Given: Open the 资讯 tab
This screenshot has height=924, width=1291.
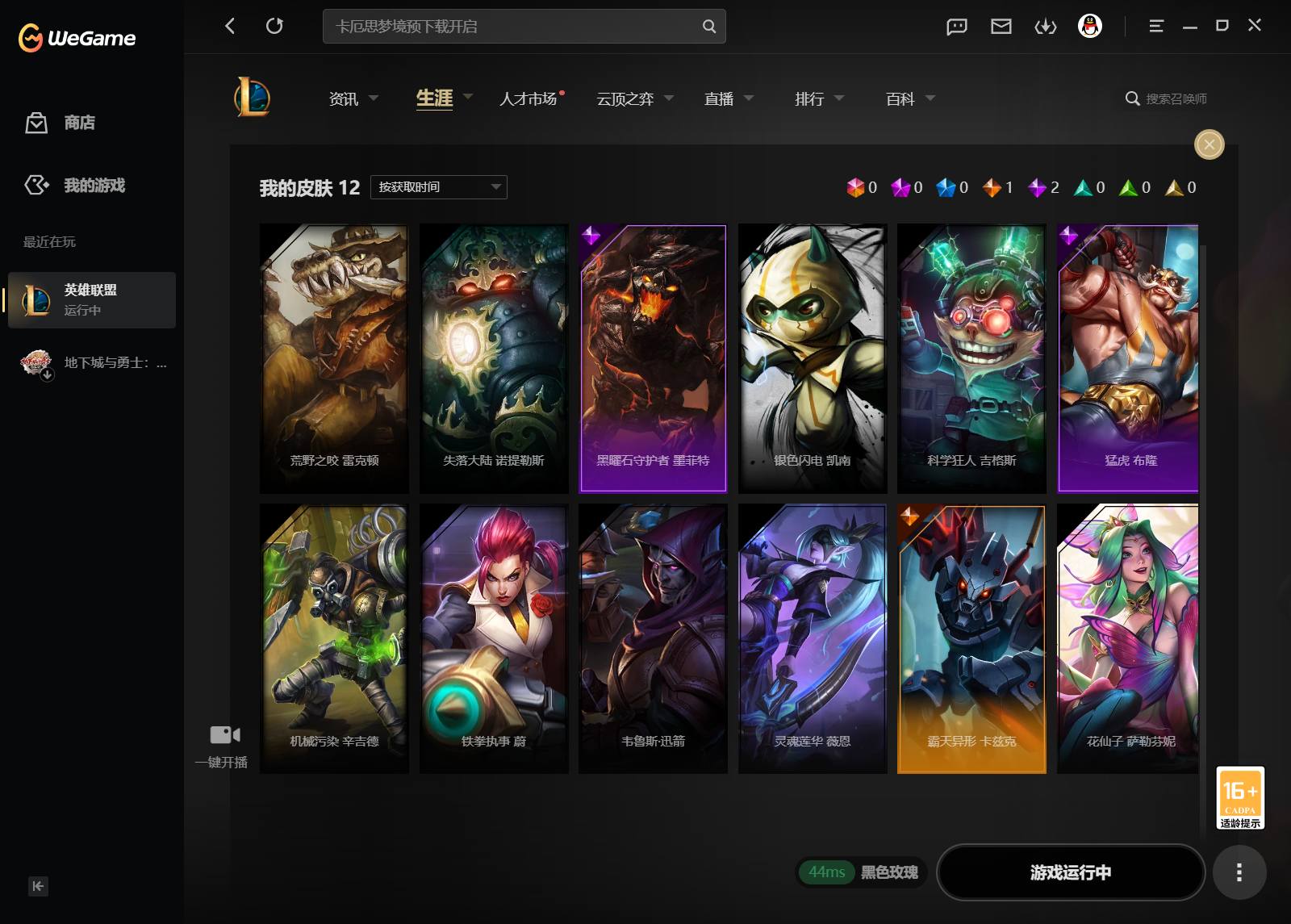Looking at the screenshot, I should pyautogui.click(x=344, y=98).
